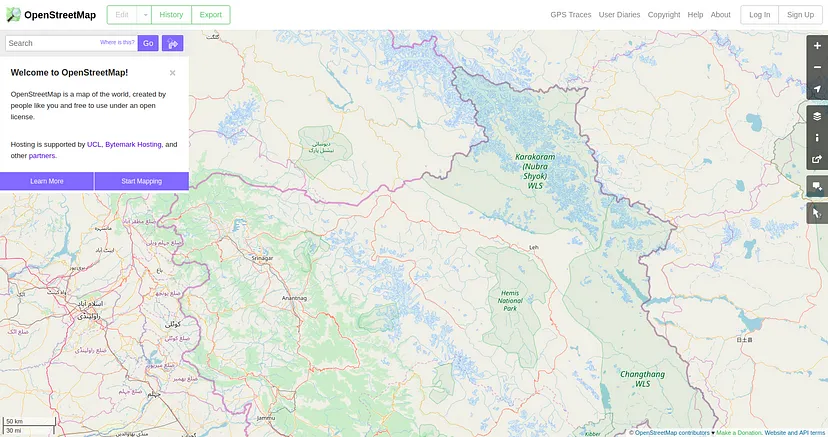Click the Sign Up button
The image size is (828, 437).
tap(800, 15)
